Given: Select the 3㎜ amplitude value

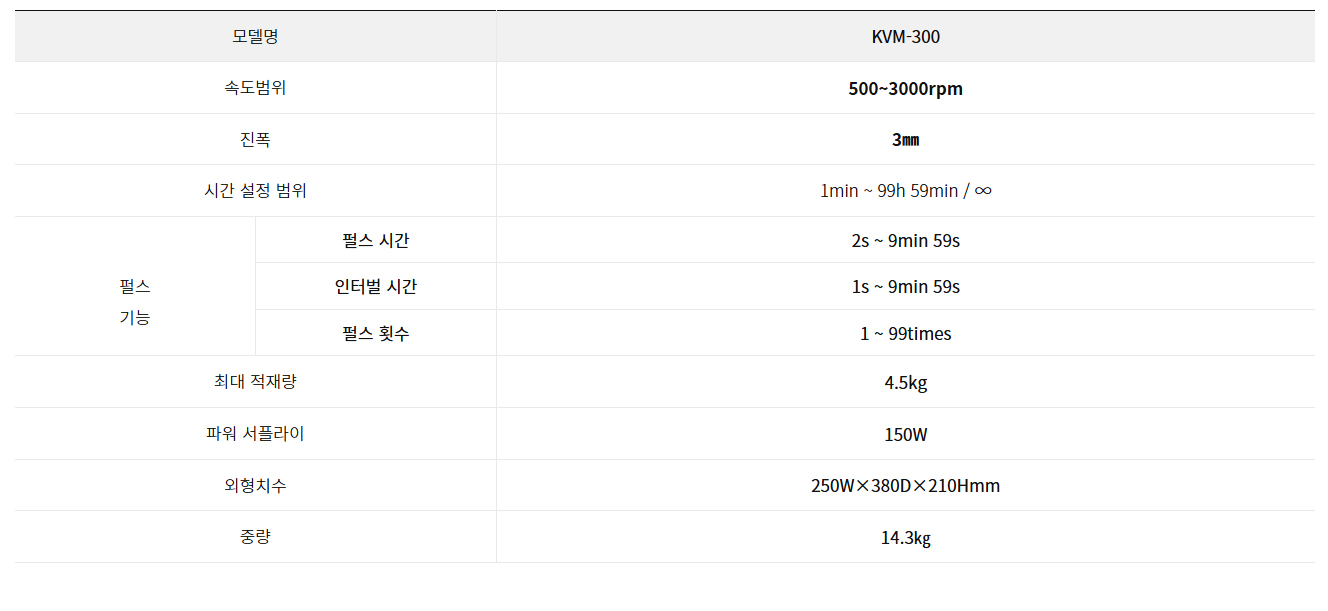Looking at the screenshot, I should (x=905, y=140).
